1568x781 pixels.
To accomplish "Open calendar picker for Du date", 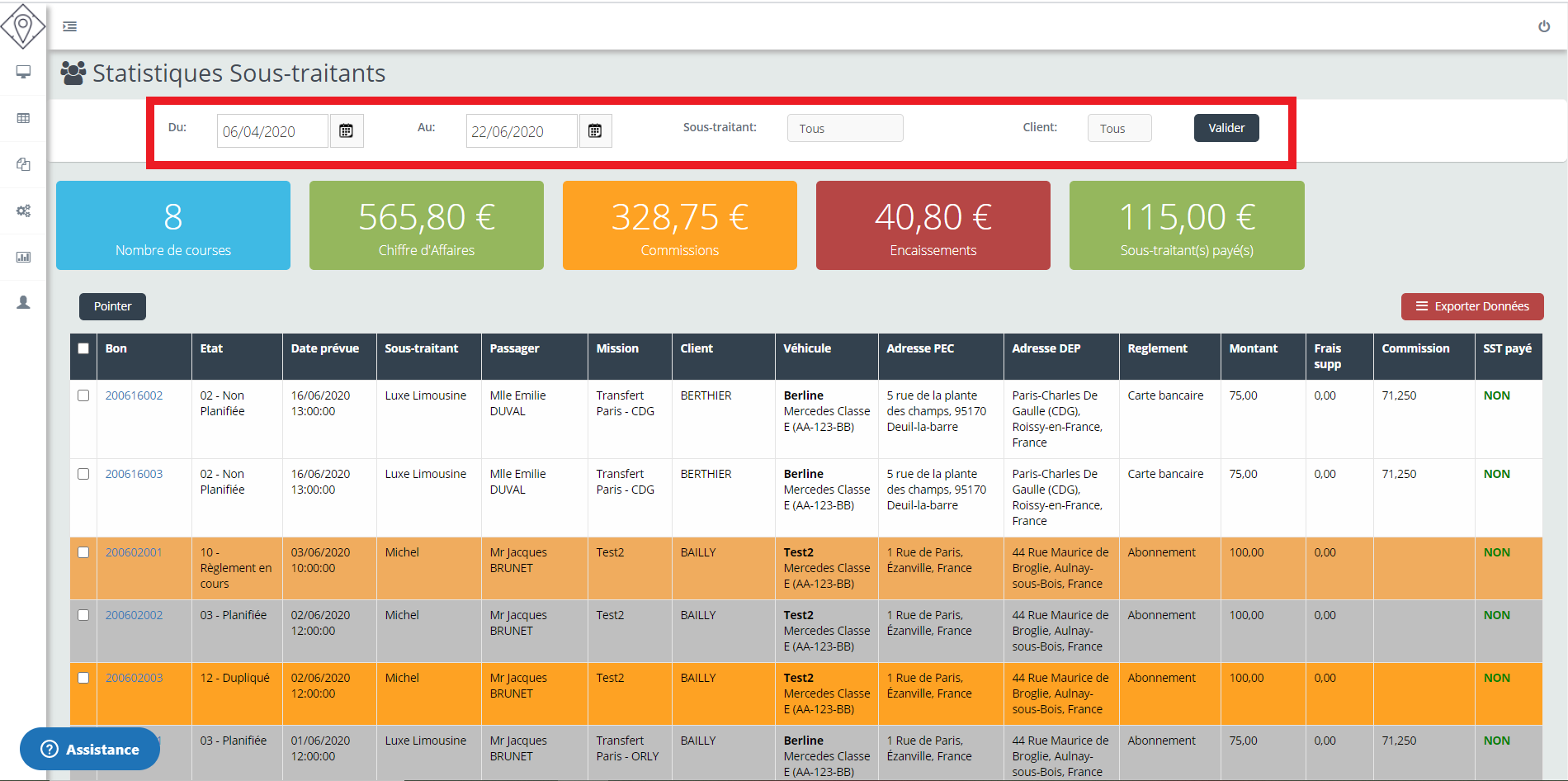I will pyautogui.click(x=347, y=131).
